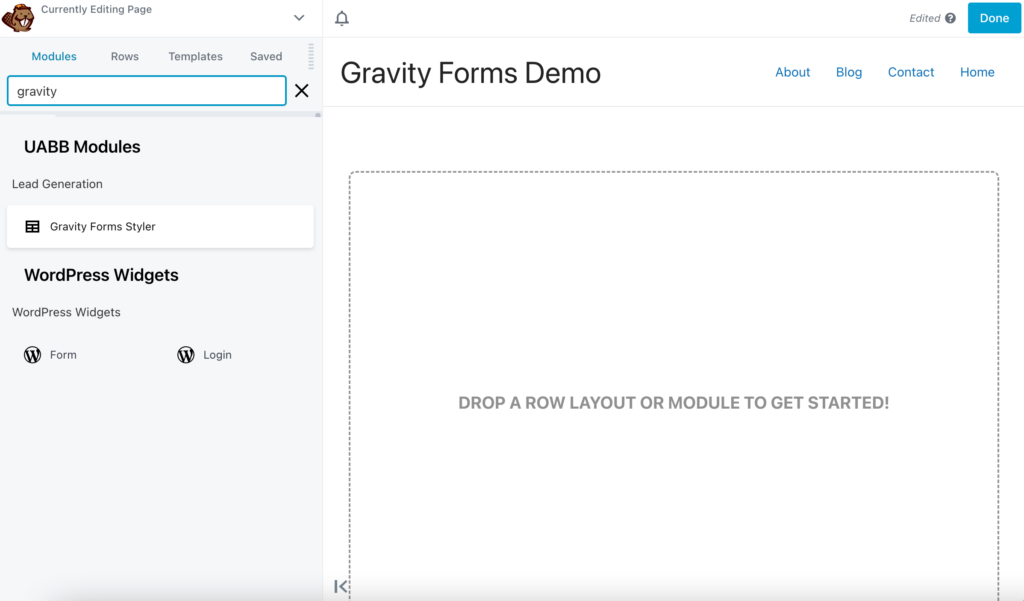This screenshot has height=601, width=1024.
Task: Open notifications via the bell icon
Action: (x=341, y=17)
